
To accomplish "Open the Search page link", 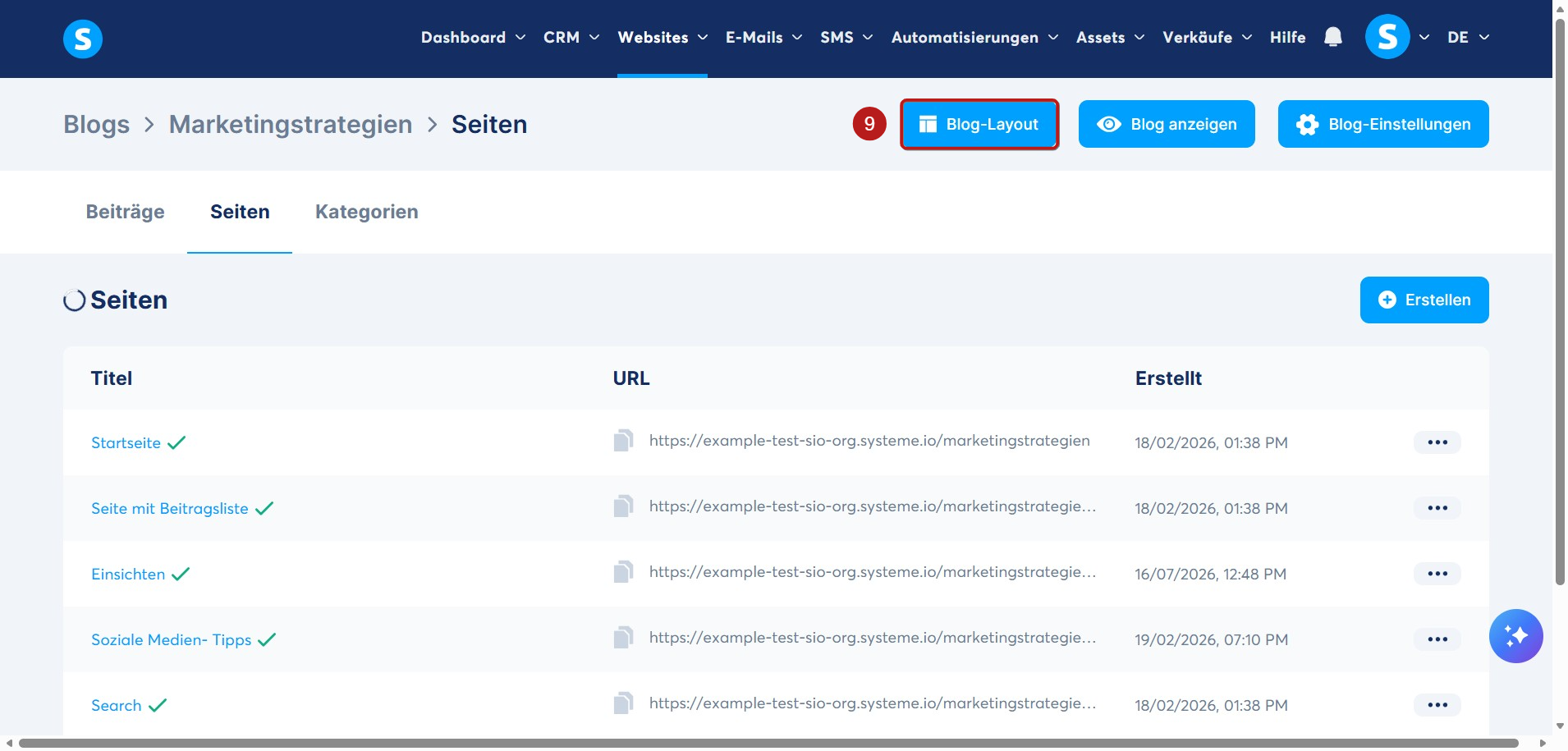I will coord(117,705).
